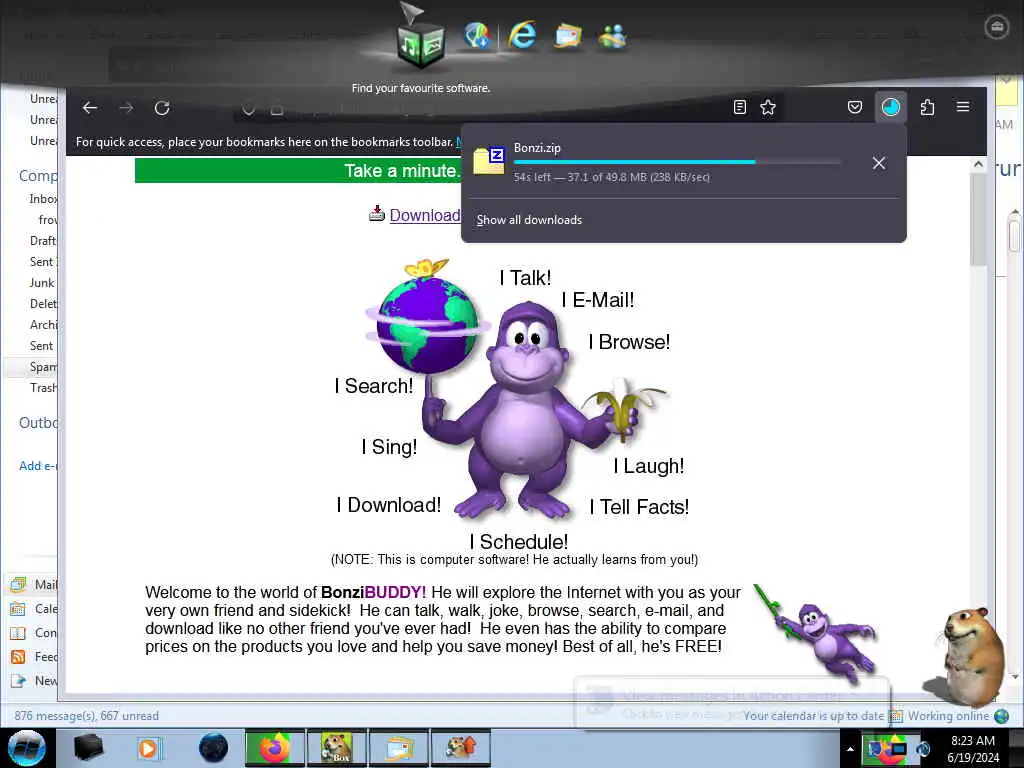This screenshot has height=768, width=1024.
Task: Click the 876 message(s) status text
Action: coord(86,716)
